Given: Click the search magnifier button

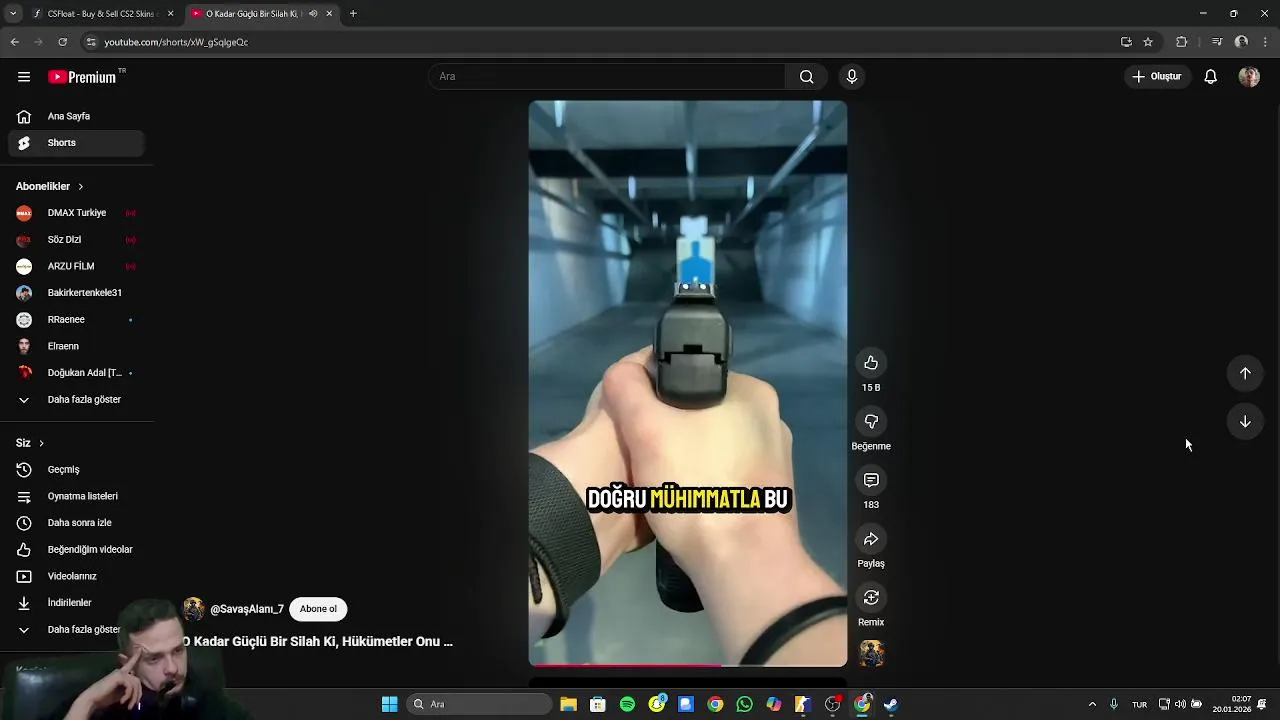Looking at the screenshot, I should click(x=806, y=77).
